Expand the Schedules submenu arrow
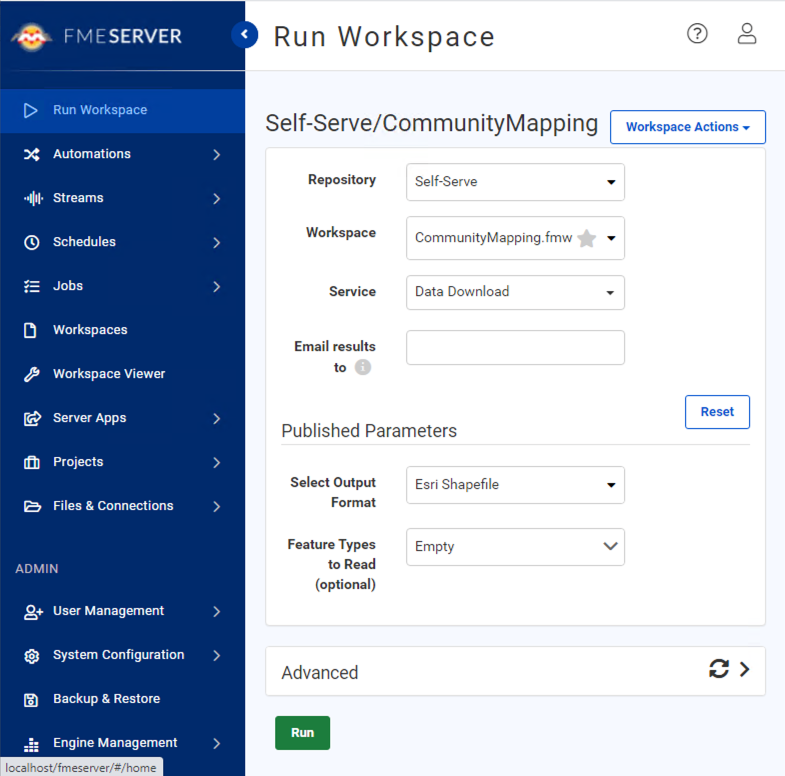This screenshot has height=776, width=785. point(216,243)
